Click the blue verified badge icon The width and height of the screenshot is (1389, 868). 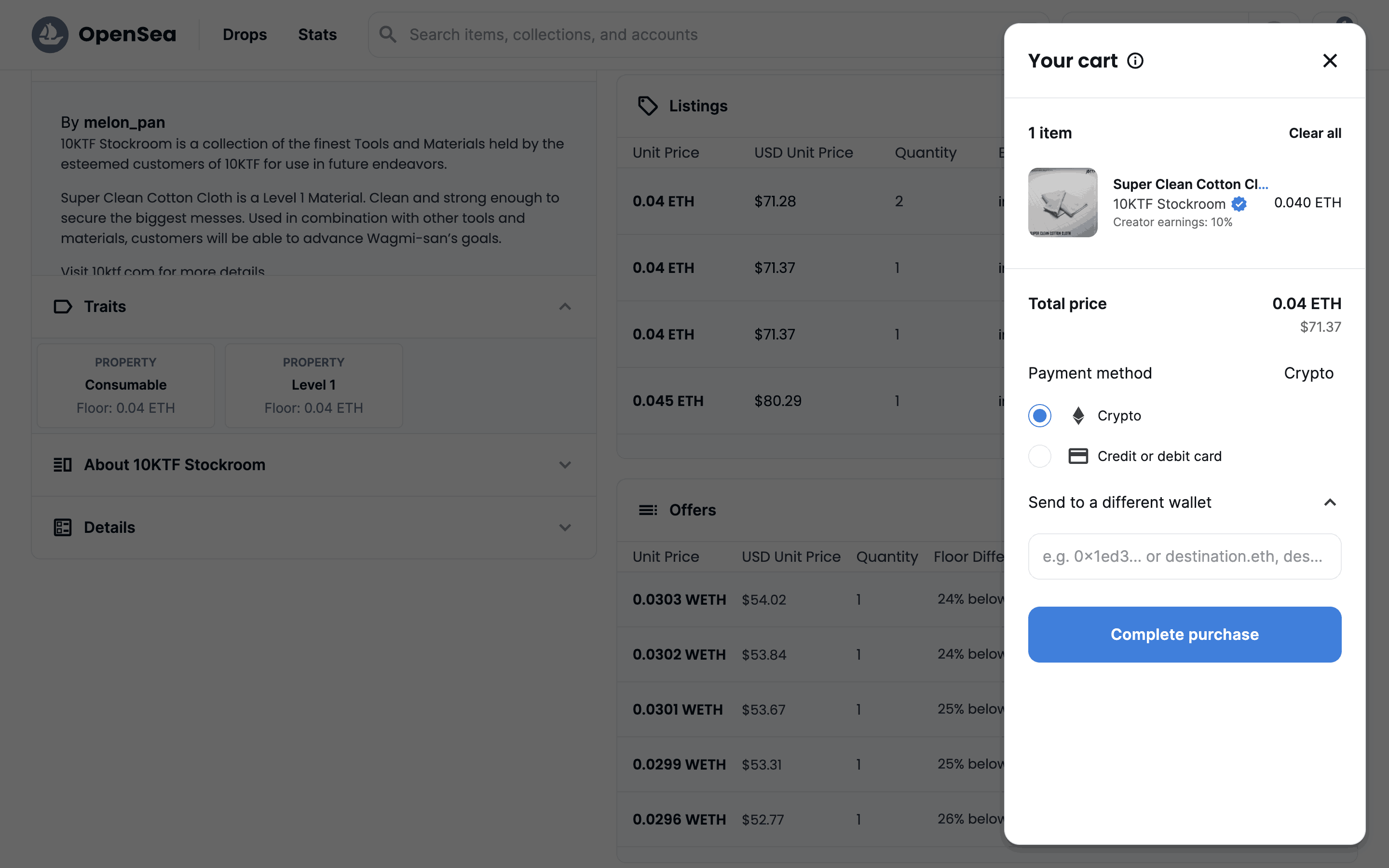tap(1239, 204)
